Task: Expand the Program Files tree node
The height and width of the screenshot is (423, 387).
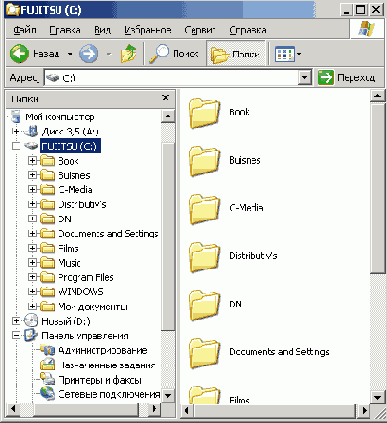Action: pos(32,277)
